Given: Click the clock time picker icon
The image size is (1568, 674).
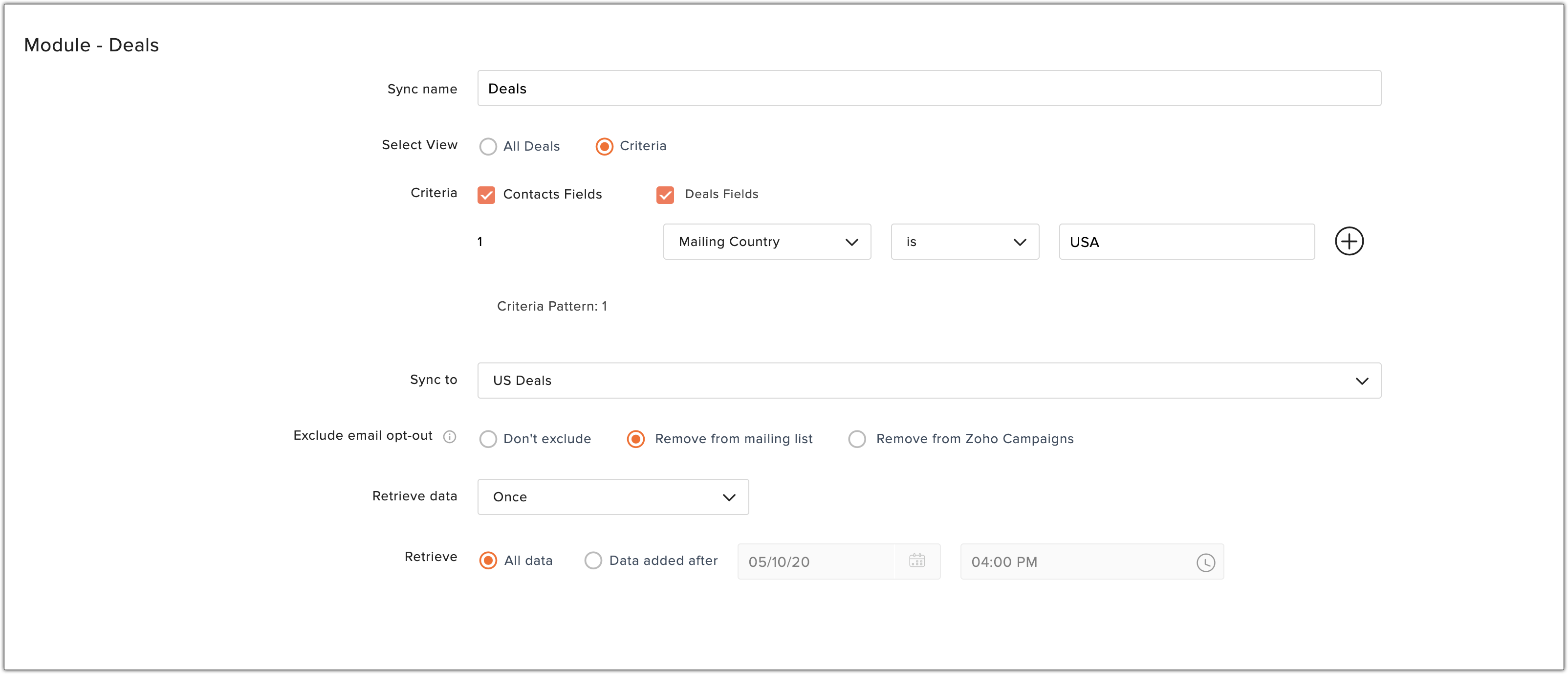Looking at the screenshot, I should 1205,562.
